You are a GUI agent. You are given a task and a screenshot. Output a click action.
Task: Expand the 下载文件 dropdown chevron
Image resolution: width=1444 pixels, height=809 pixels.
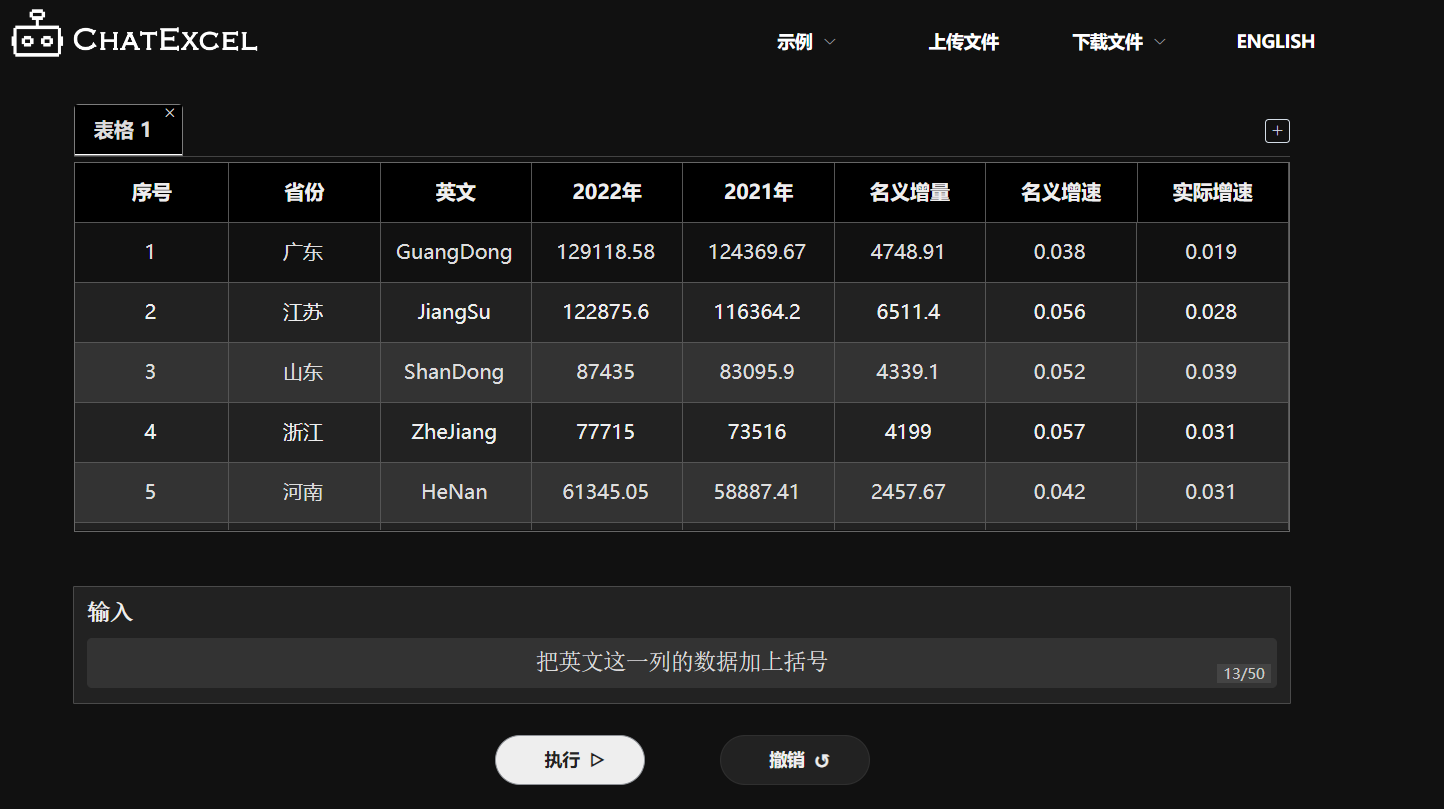[x=1160, y=42]
